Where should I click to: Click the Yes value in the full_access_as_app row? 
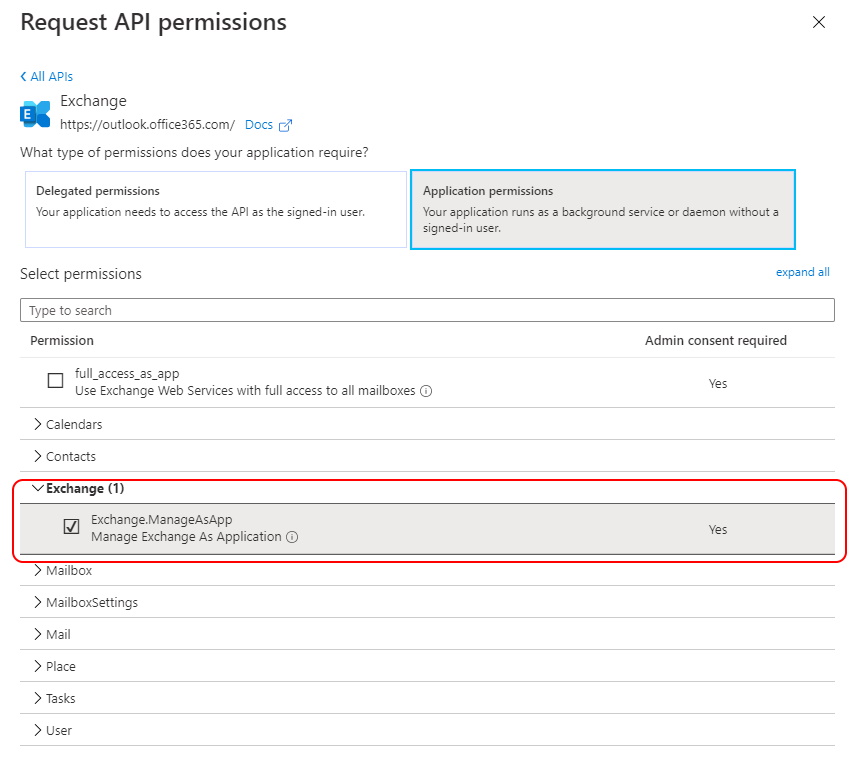pos(718,383)
